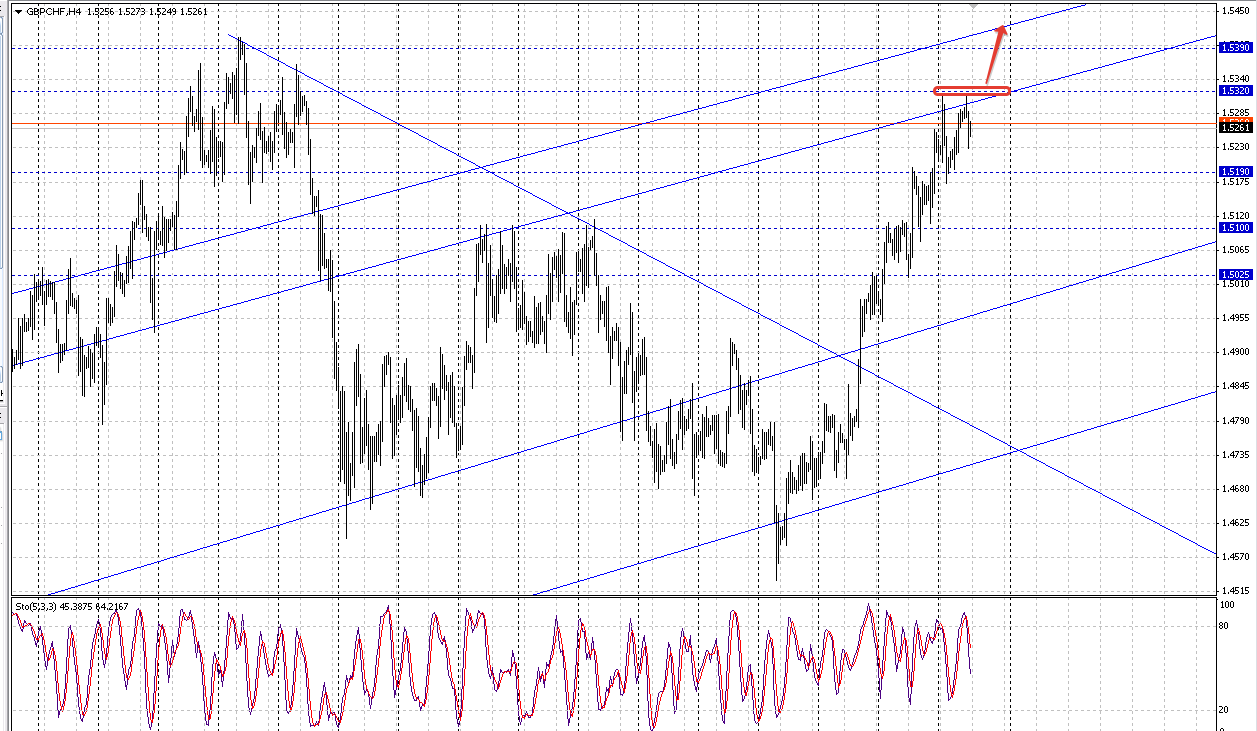The width and height of the screenshot is (1257, 731).
Task: Click the black current price label 1.5261
Action: point(1236,127)
